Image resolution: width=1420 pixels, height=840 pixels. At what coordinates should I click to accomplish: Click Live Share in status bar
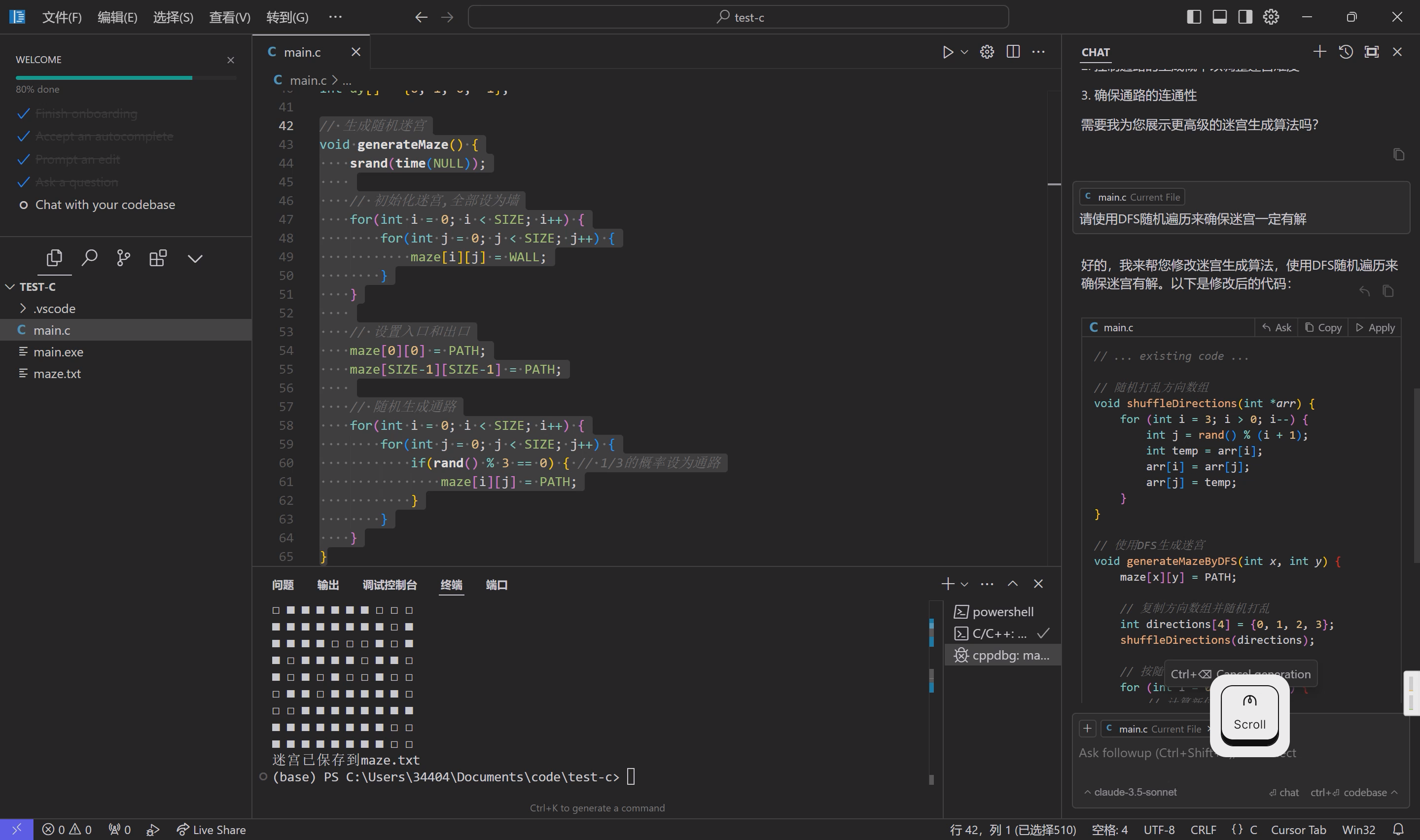(212, 830)
